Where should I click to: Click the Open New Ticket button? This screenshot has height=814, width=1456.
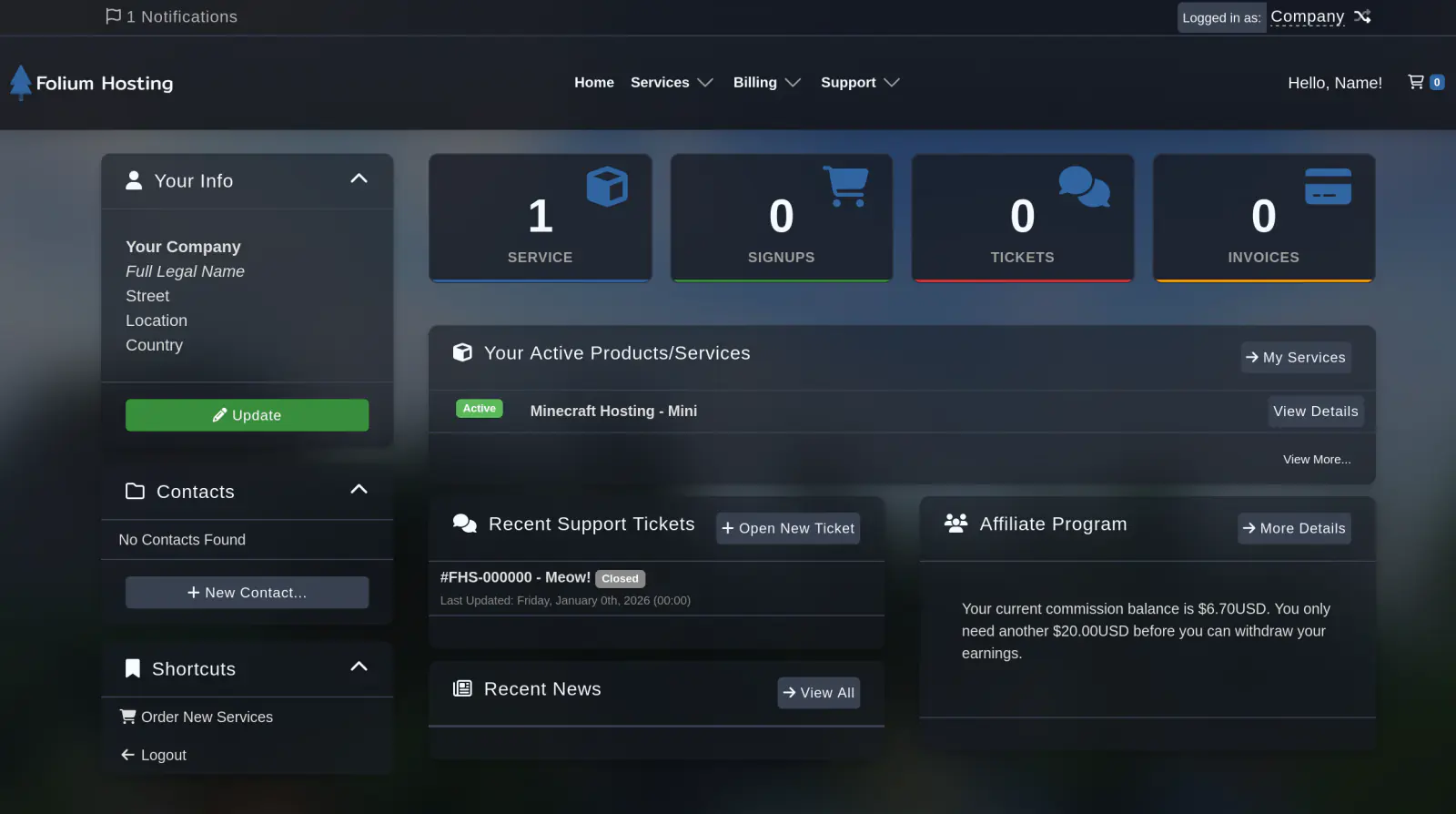tap(788, 528)
